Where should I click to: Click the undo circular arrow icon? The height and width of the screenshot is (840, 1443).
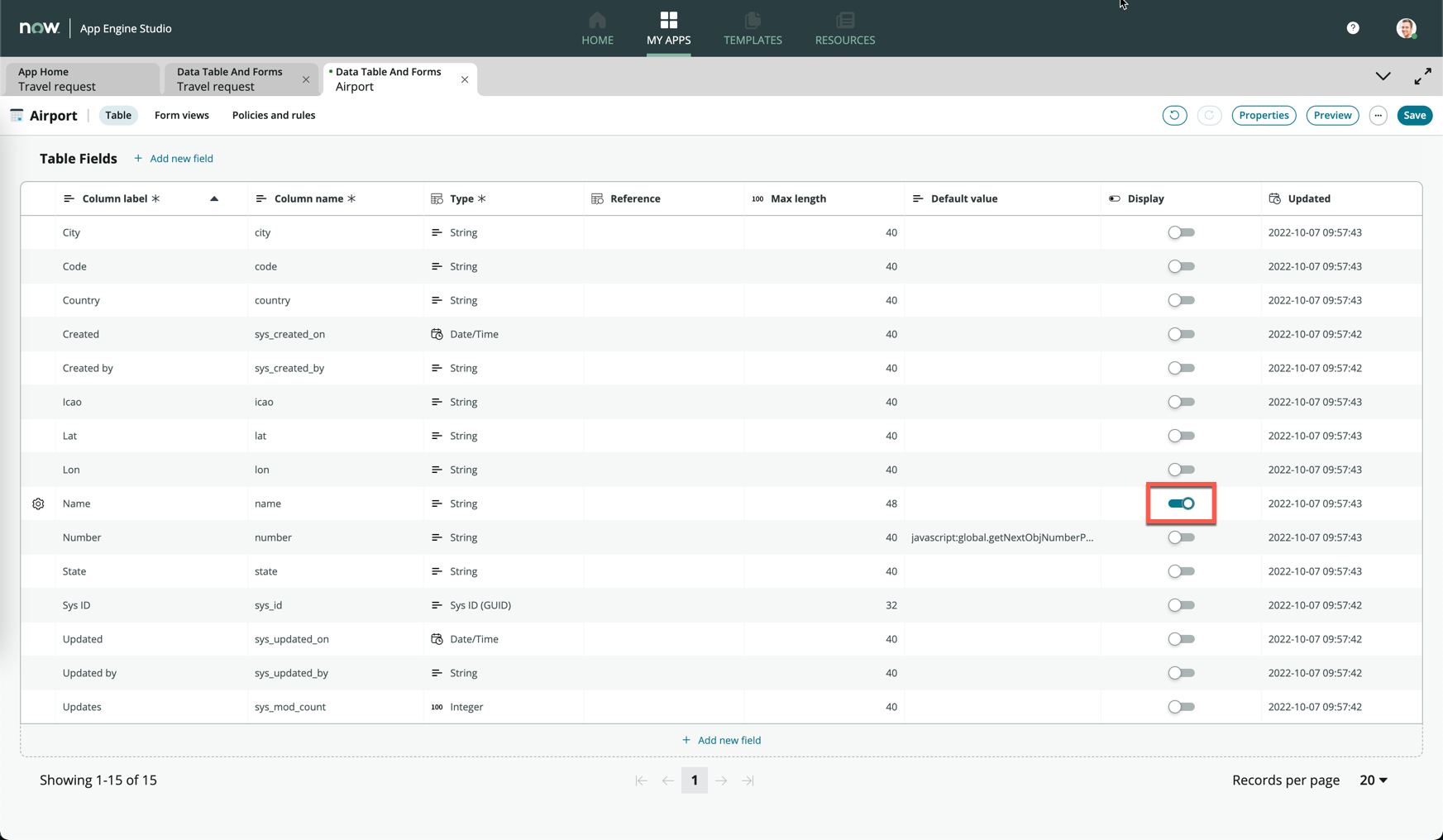1174,115
